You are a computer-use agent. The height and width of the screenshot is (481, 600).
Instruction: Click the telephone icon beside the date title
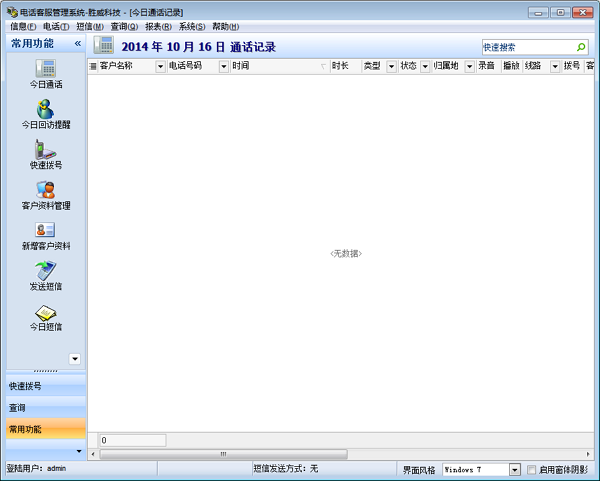pyautogui.click(x=104, y=45)
